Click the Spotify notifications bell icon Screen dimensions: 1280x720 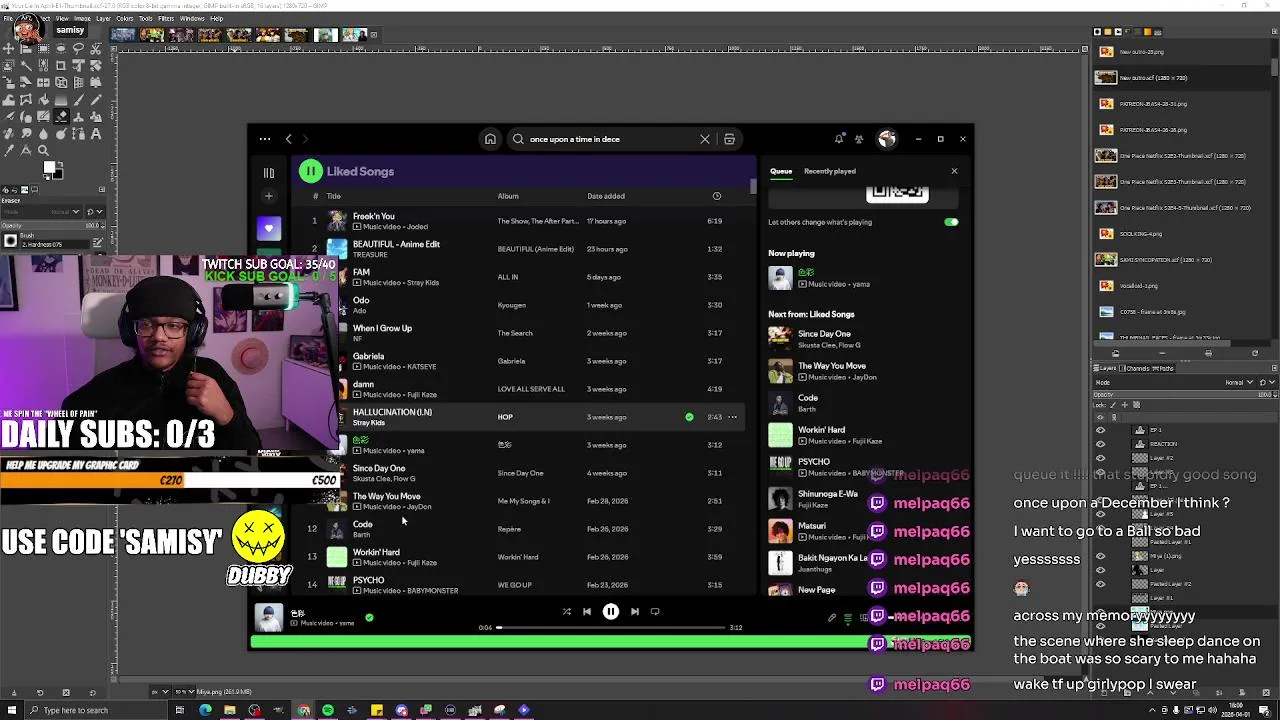[839, 139]
